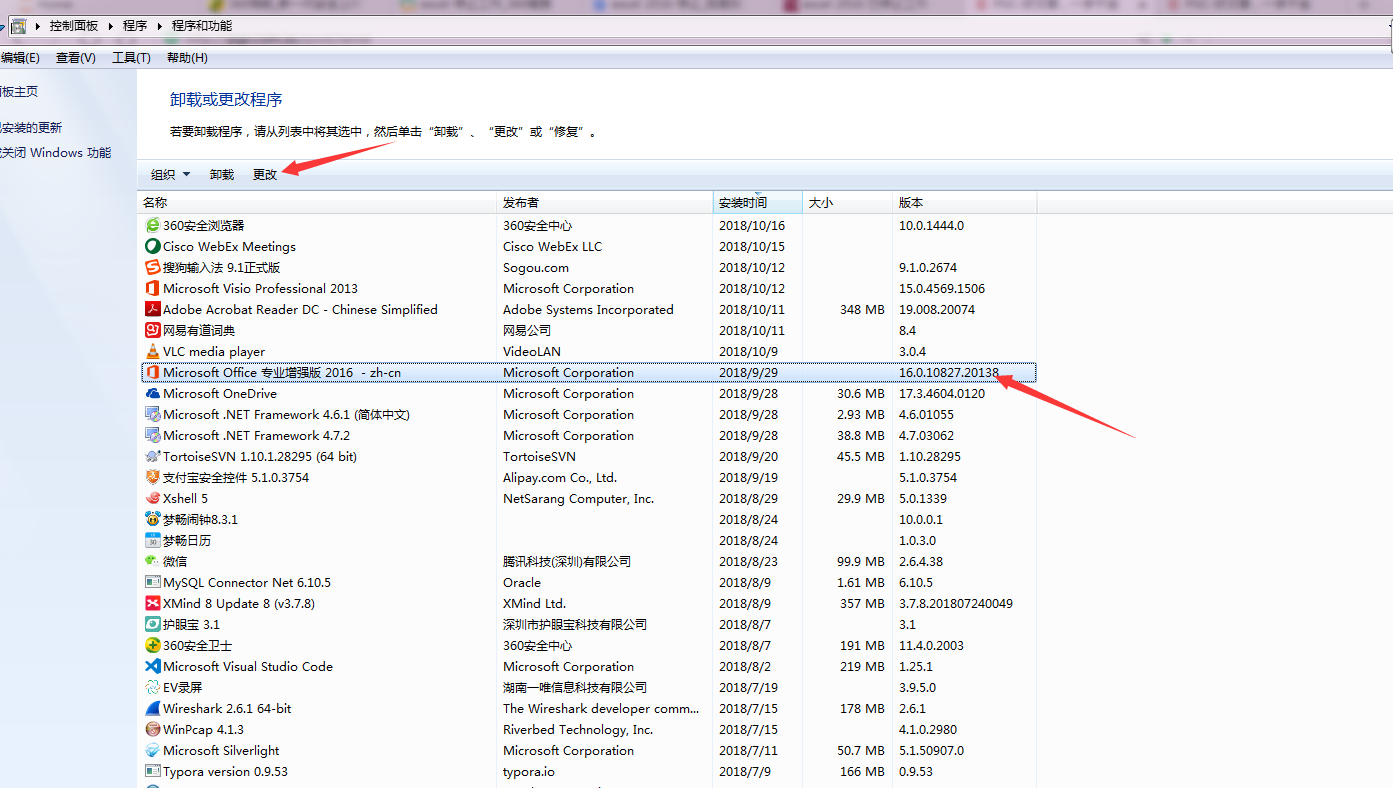Viewport: 1393px width, 788px height.
Task: Select the 护眼宝 3.1 icon
Action: coord(153,624)
